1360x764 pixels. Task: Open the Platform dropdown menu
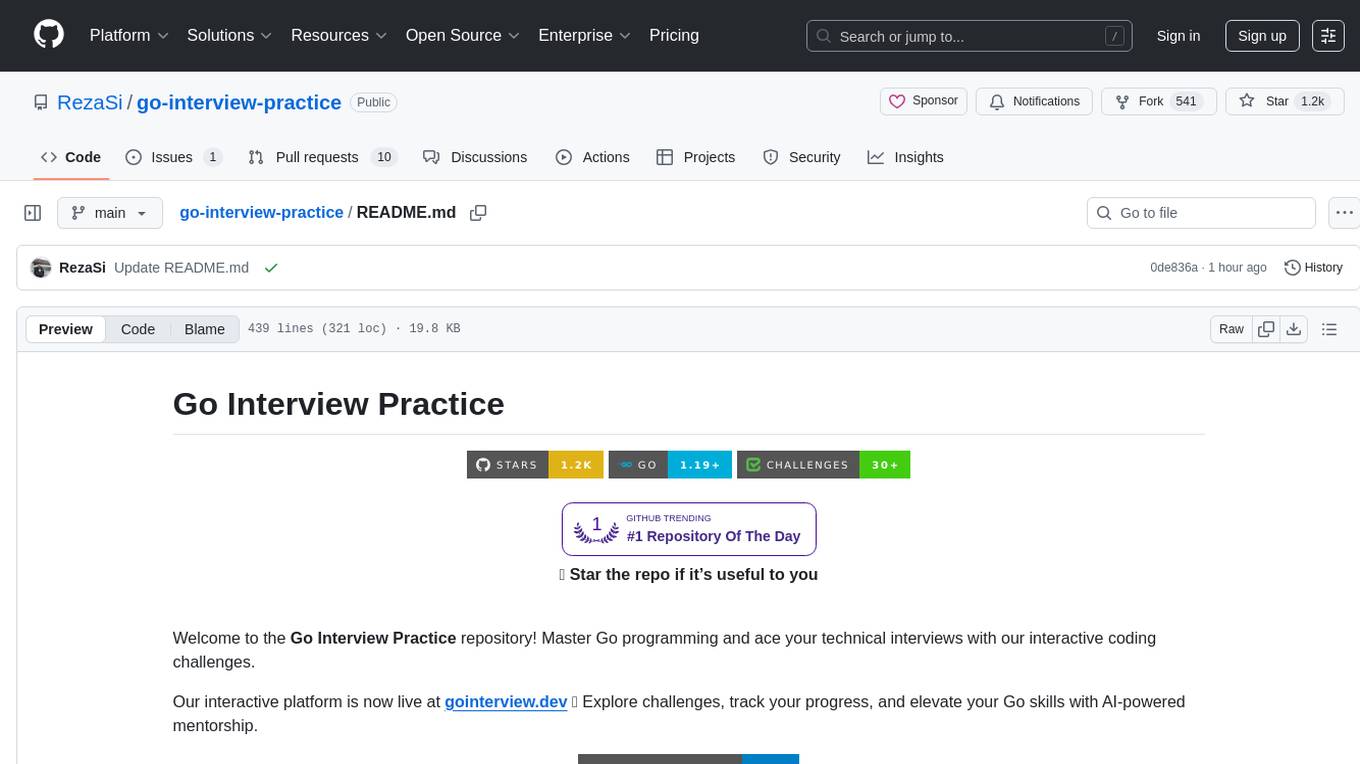click(x=129, y=35)
